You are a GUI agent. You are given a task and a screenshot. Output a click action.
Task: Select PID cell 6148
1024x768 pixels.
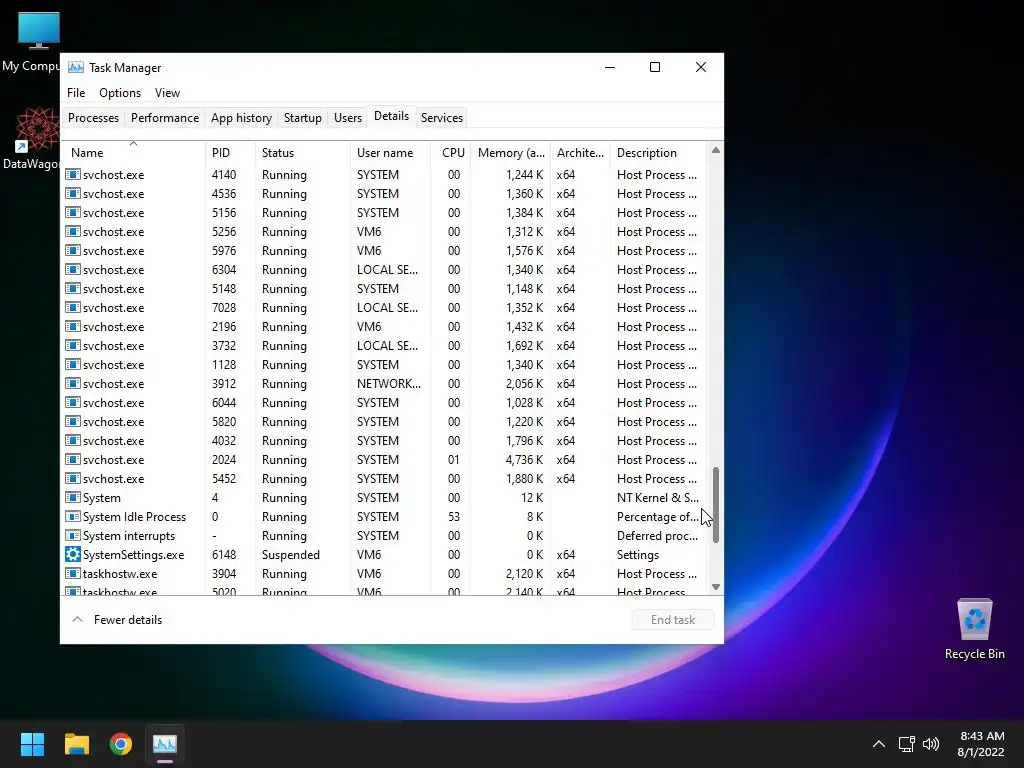(224, 554)
